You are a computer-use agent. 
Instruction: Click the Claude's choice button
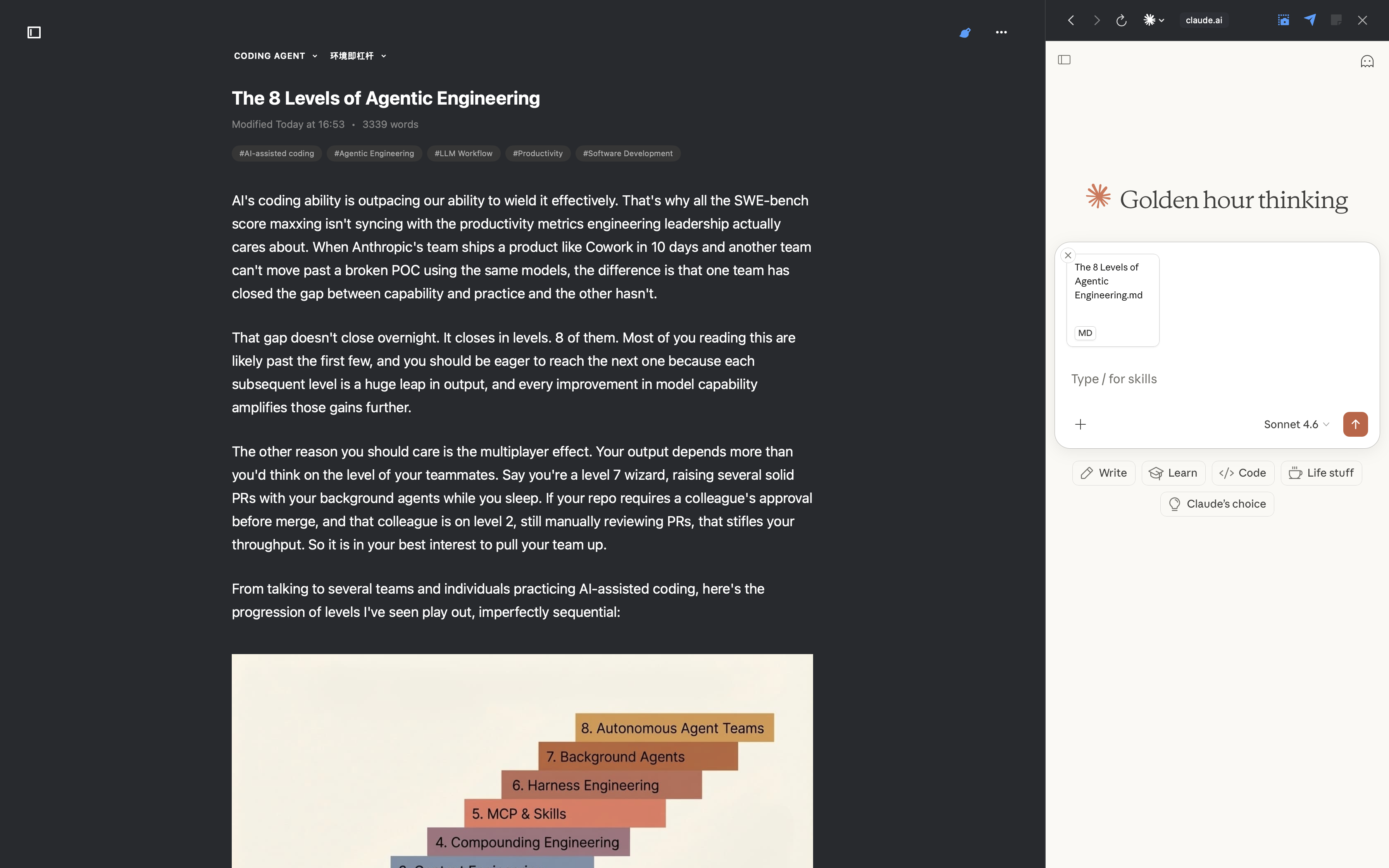(1217, 504)
